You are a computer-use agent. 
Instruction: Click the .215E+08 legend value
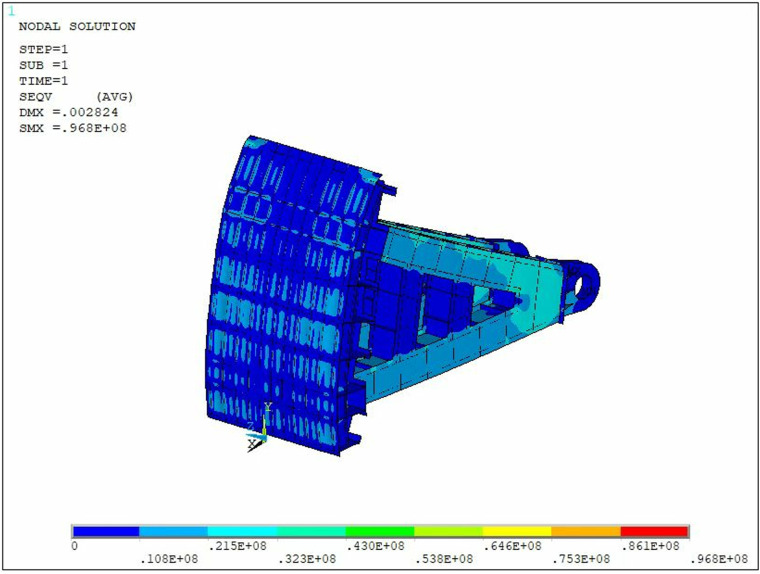[238, 546]
